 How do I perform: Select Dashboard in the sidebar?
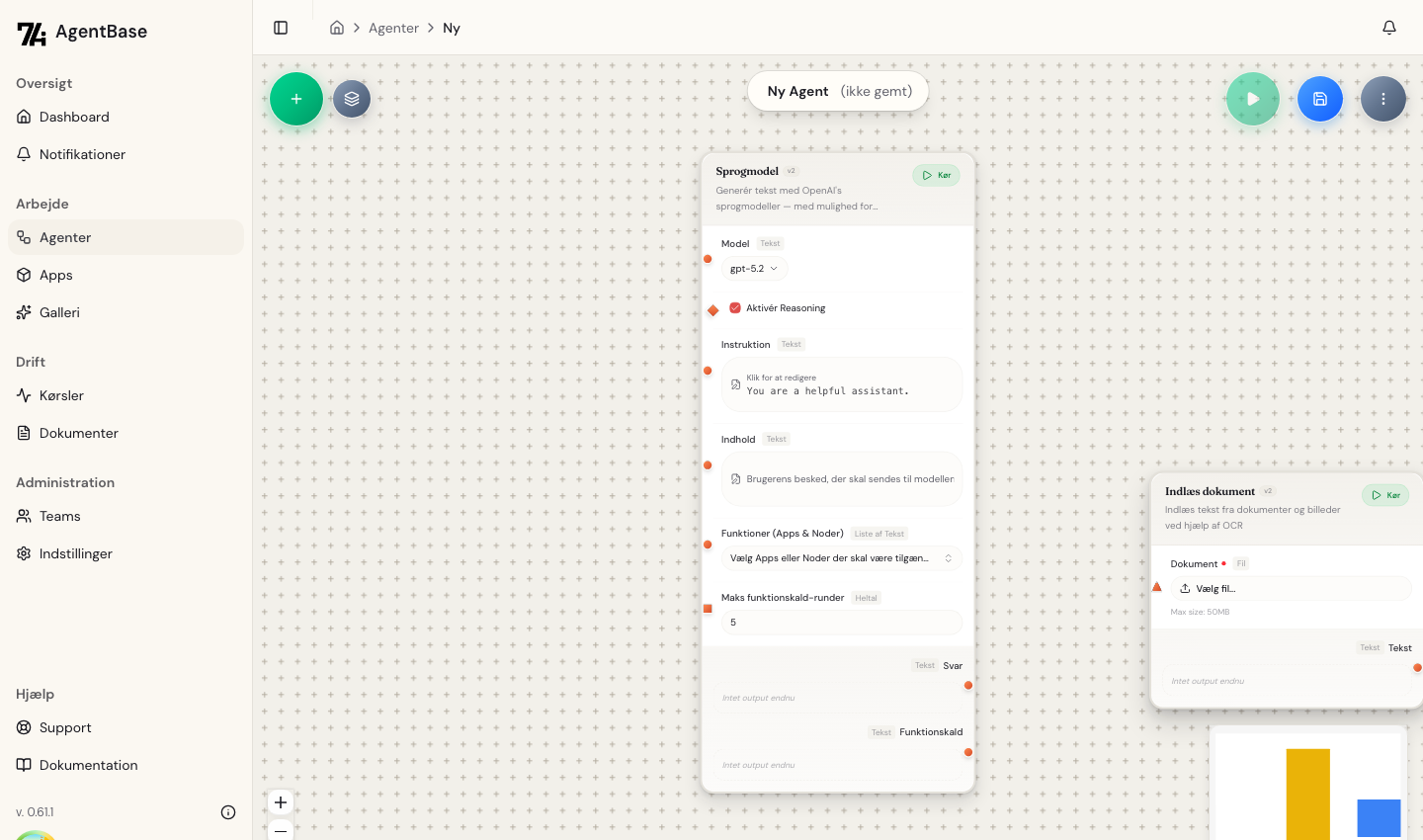[74, 117]
